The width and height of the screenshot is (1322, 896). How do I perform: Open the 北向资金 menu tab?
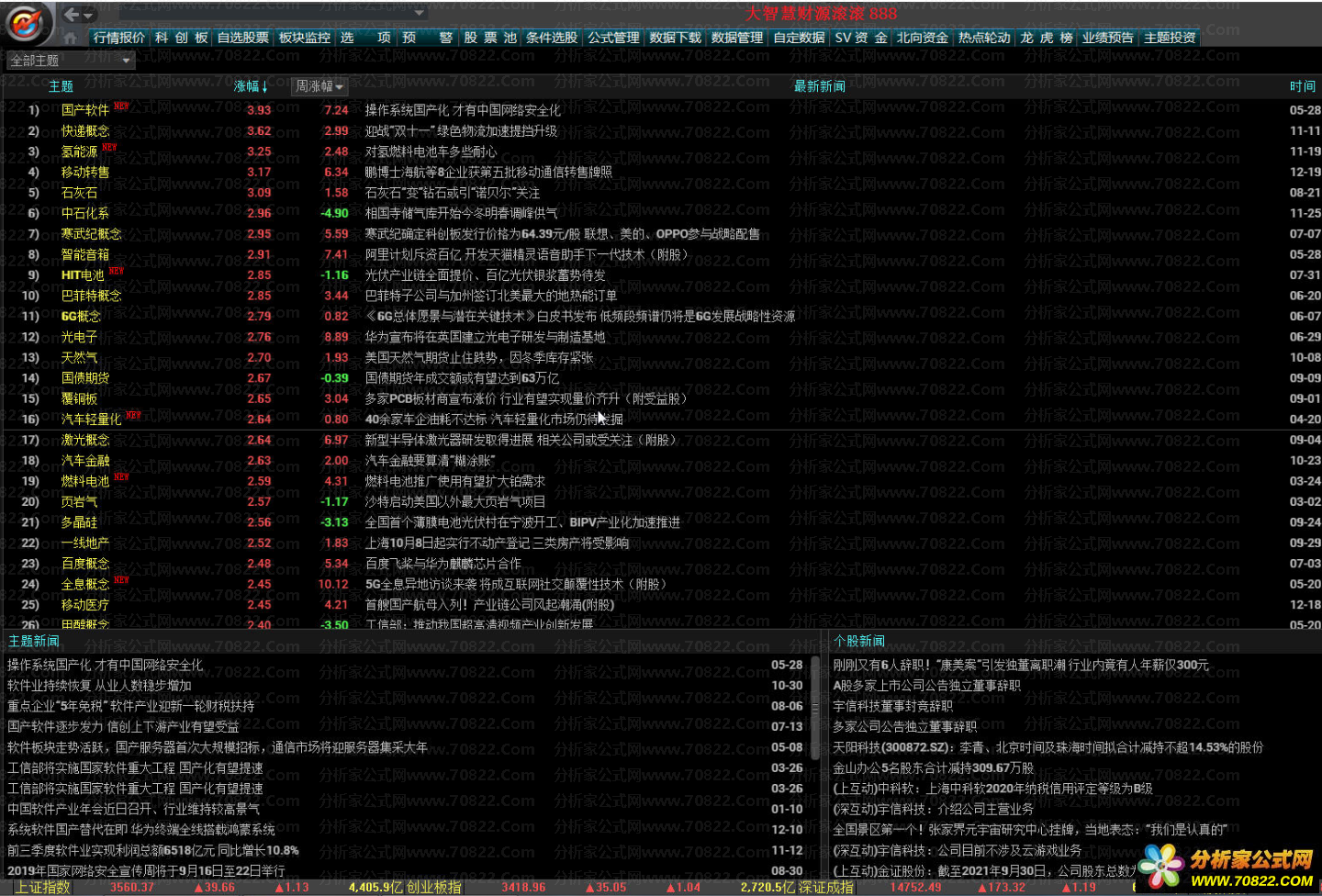(x=923, y=38)
